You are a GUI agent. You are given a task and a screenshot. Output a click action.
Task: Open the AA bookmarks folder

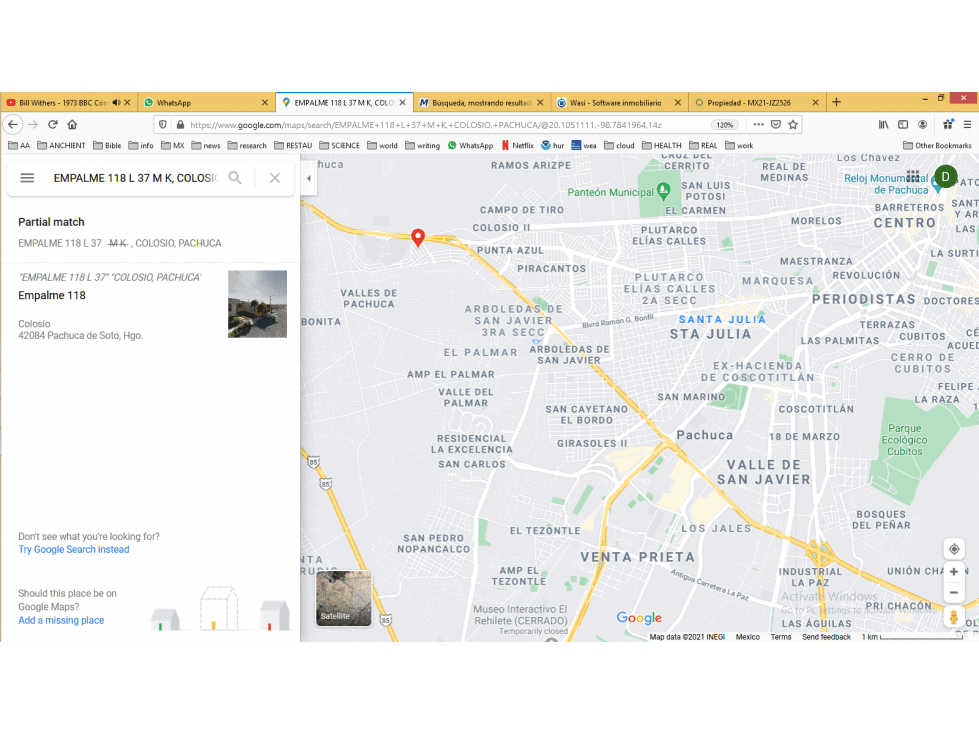[19, 145]
